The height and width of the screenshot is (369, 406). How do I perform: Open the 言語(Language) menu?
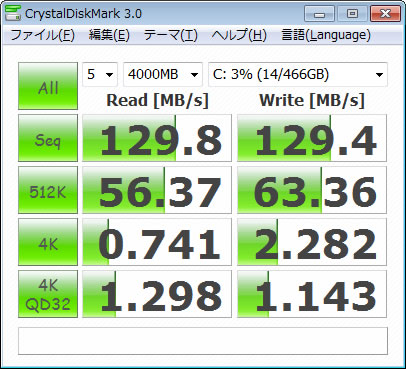point(326,35)
